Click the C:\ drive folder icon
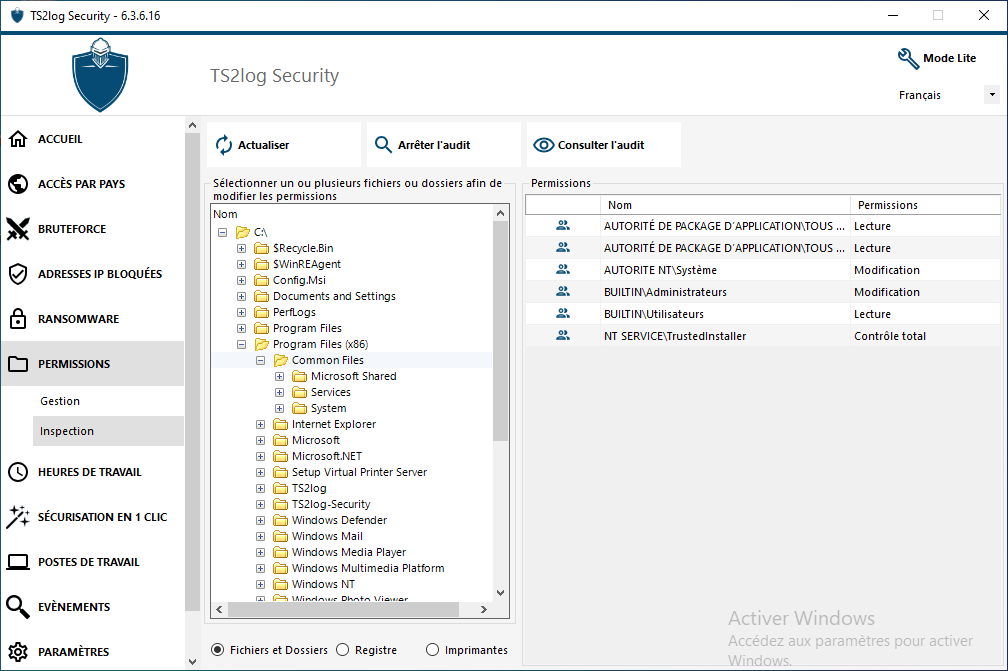 pos(242,232)
